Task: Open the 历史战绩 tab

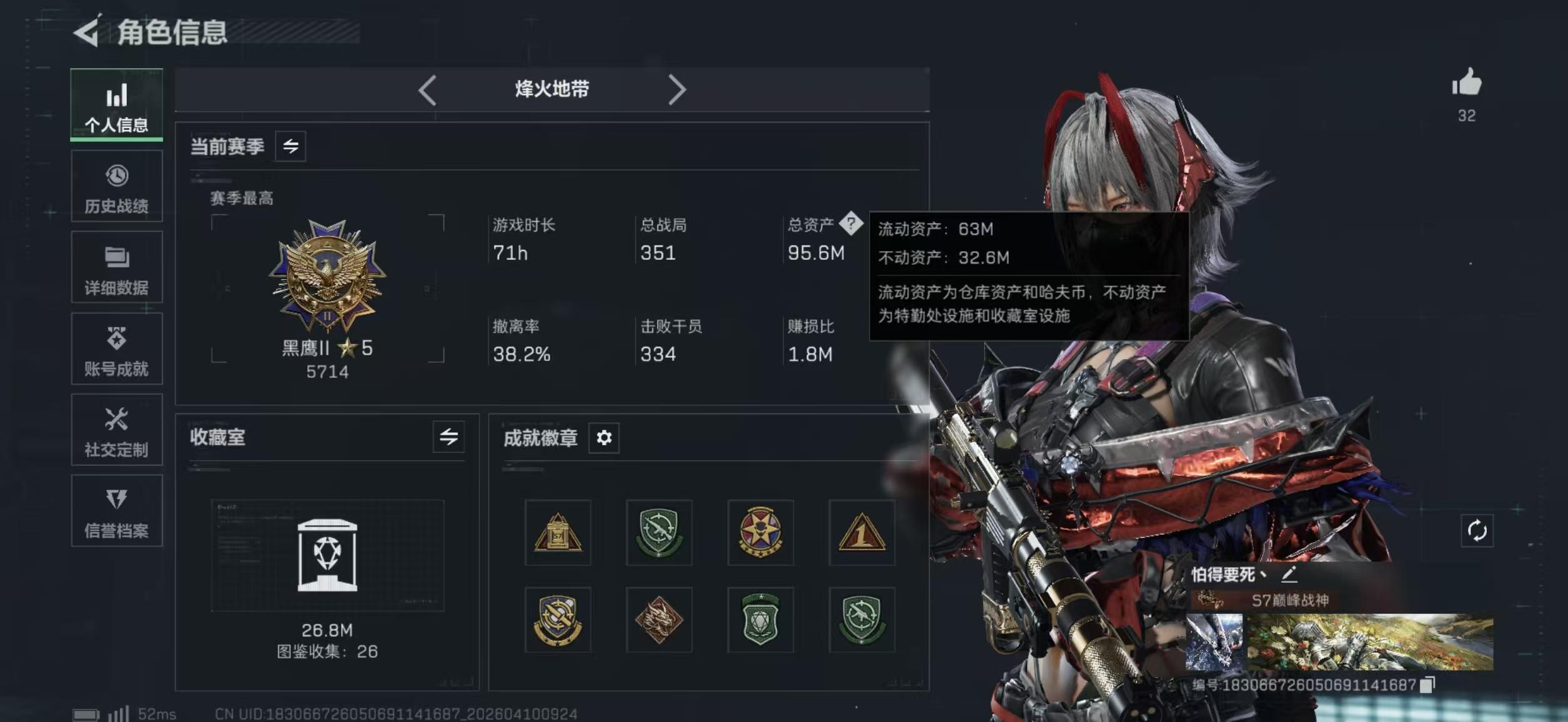Action: tap(117, 186)
